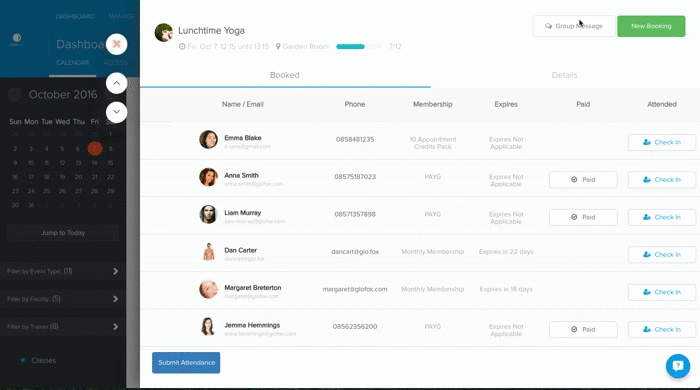Click the class capacity progress bar
The image size is (700, 390).
(359, 46)
